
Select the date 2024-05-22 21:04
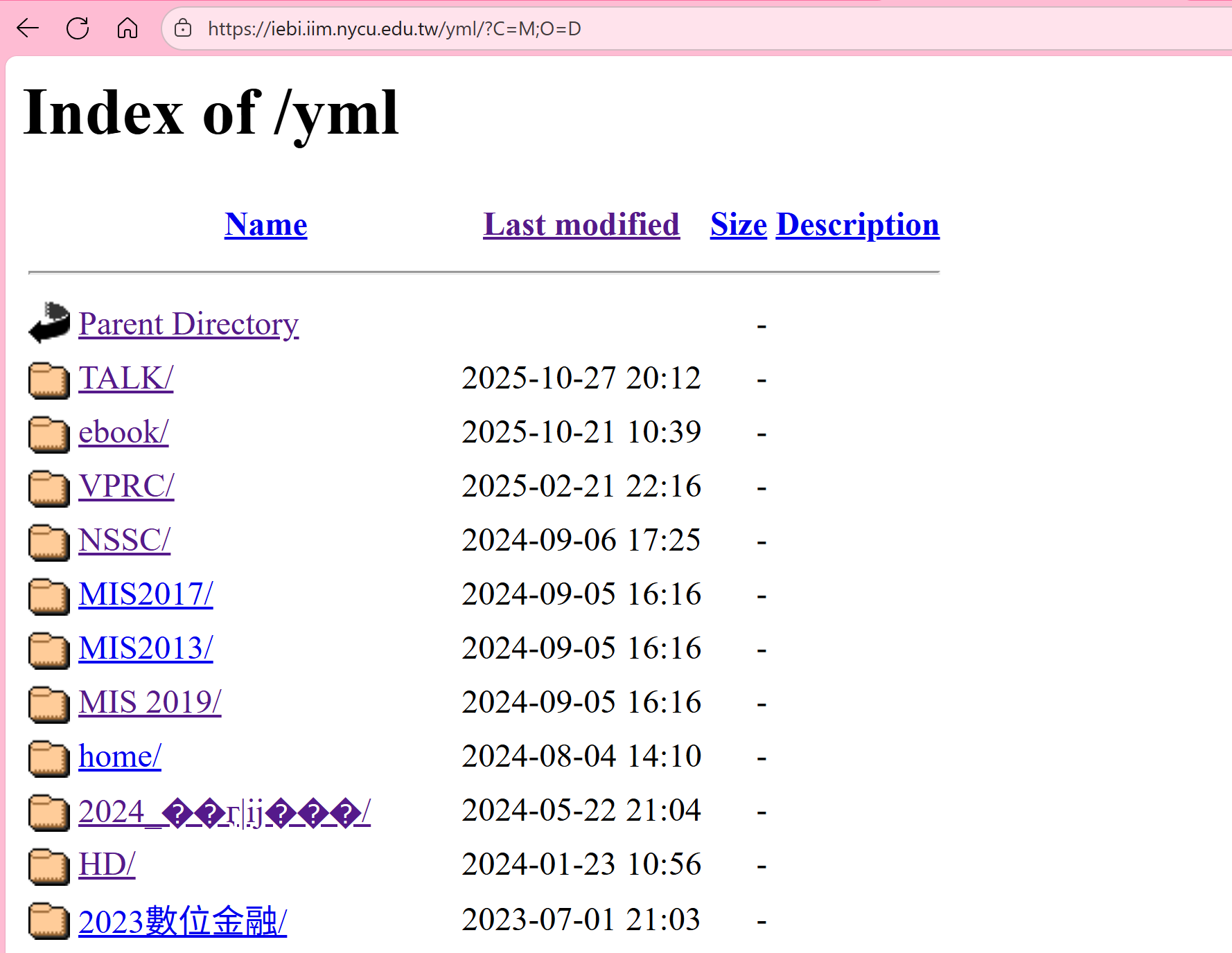point(581,810)
